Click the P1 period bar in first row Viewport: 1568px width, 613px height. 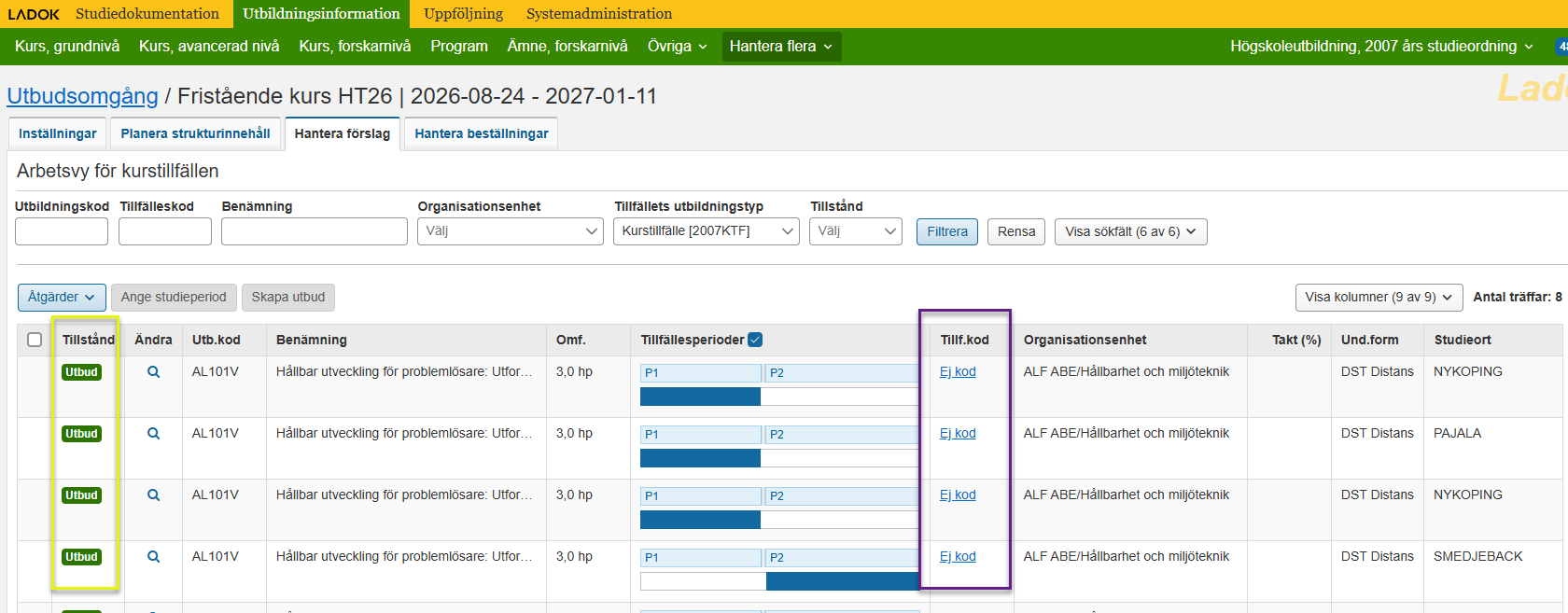pyautogui.click(x=700, y=373)
